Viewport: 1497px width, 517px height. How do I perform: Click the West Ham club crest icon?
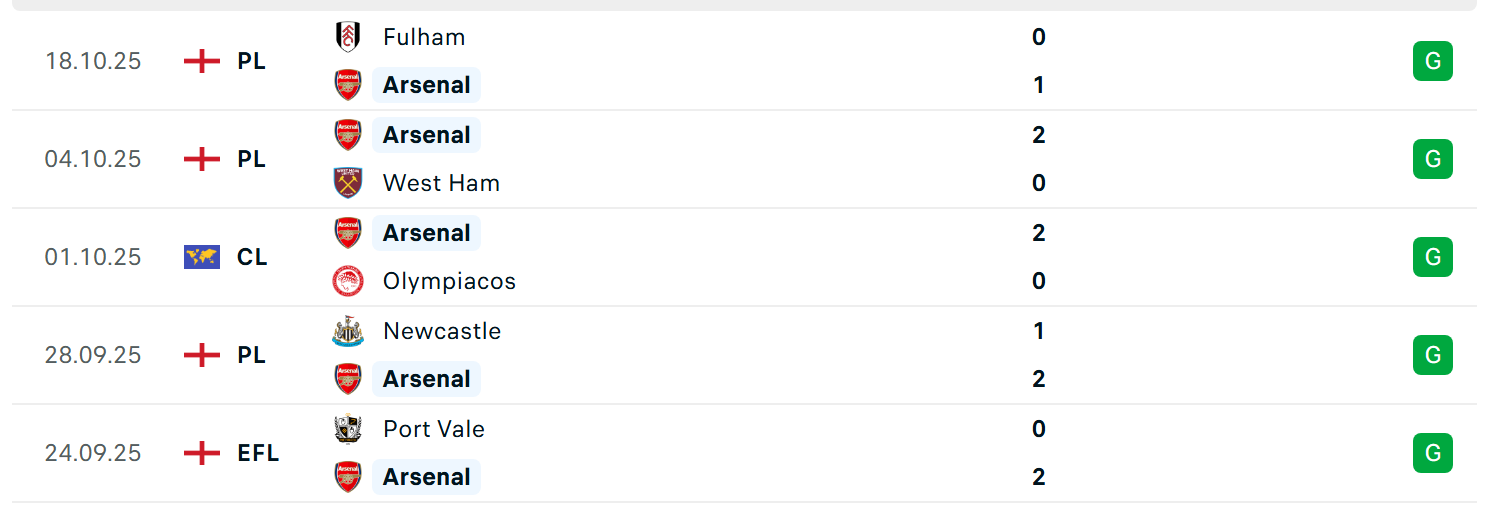point(347,183)
